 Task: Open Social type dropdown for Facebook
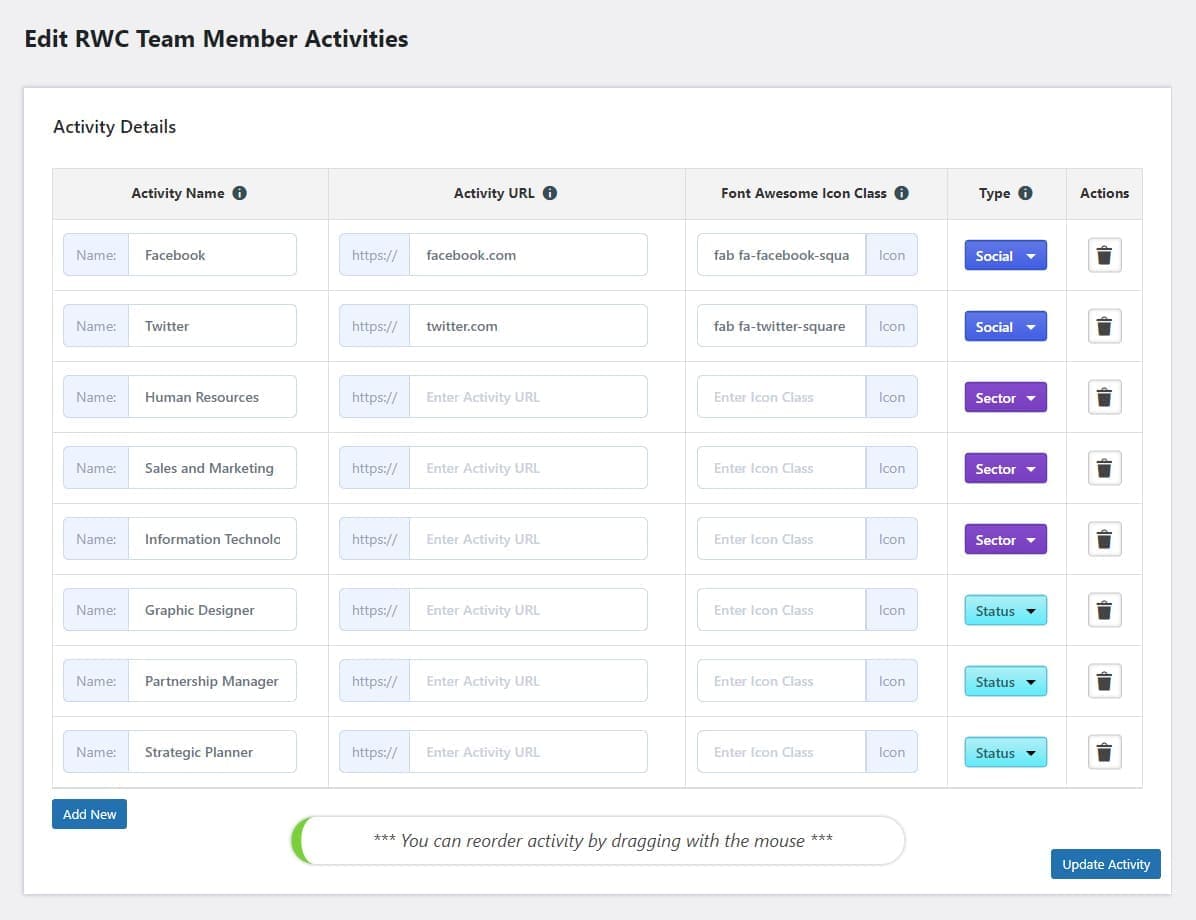point(1005,256)
